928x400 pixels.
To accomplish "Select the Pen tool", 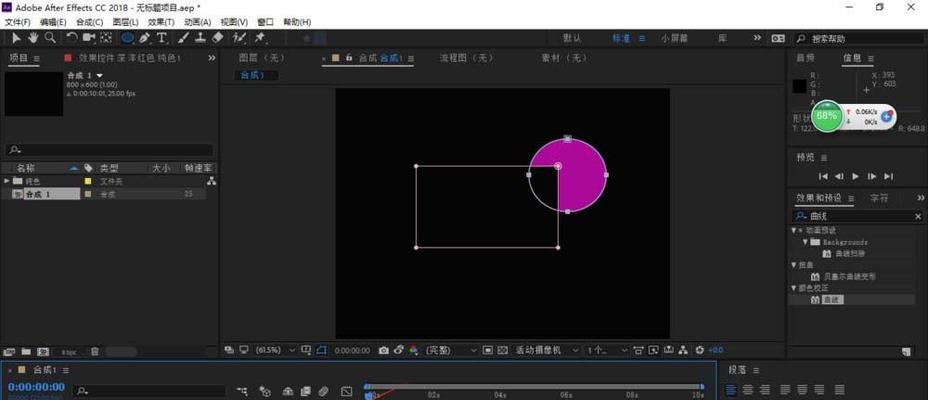I will (144, 38).
